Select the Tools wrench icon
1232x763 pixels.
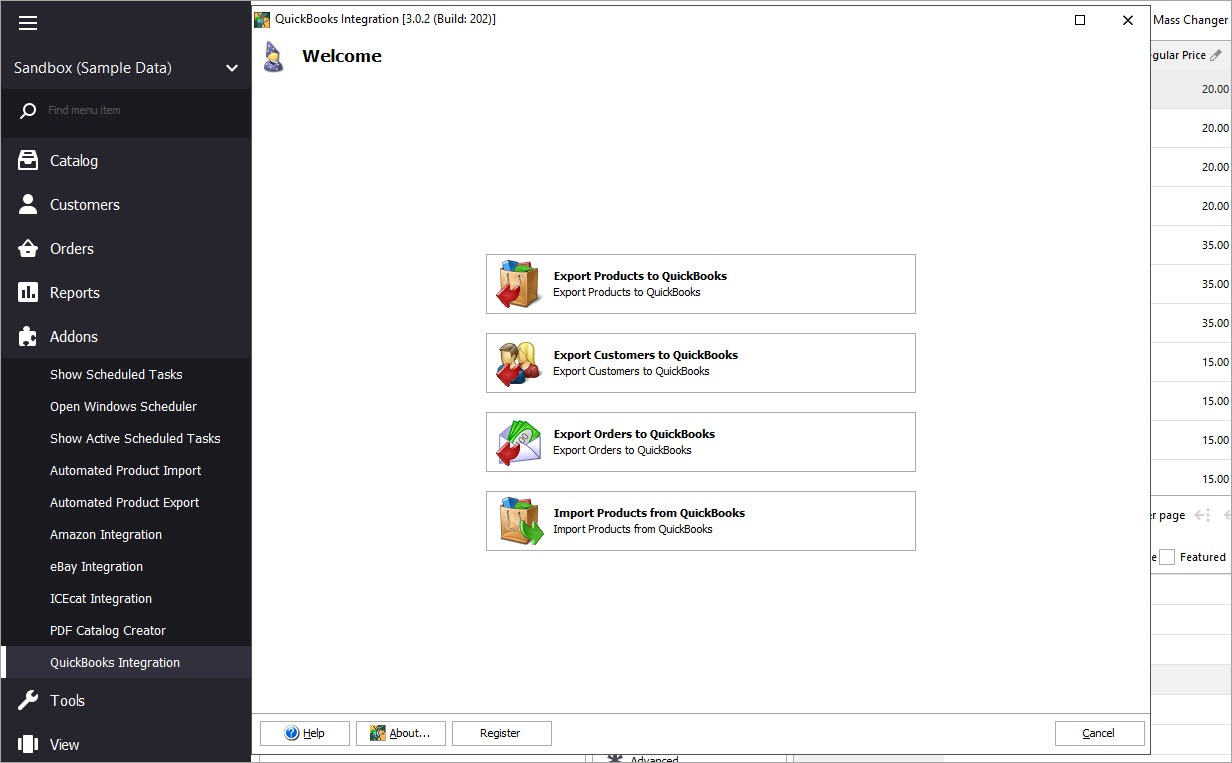pos(27,700)
